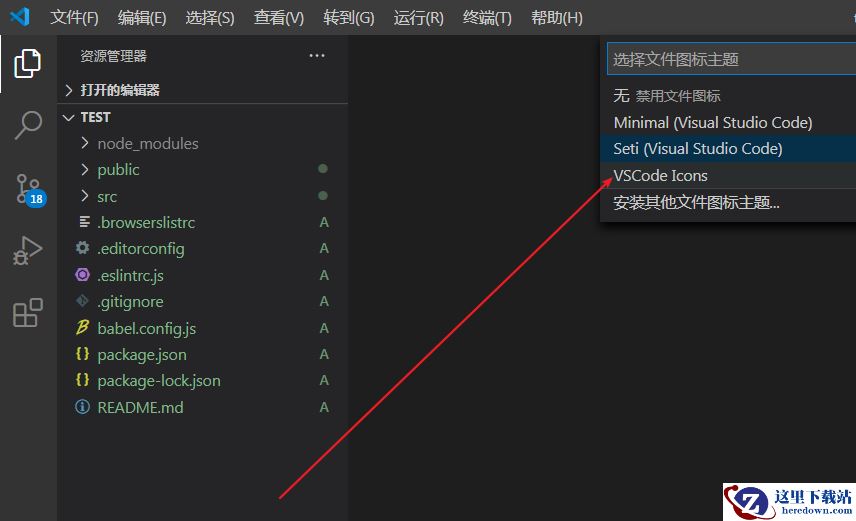Click the .browserslistrc file icon
This screenshot has width=856, height=521.
(84, 222)
